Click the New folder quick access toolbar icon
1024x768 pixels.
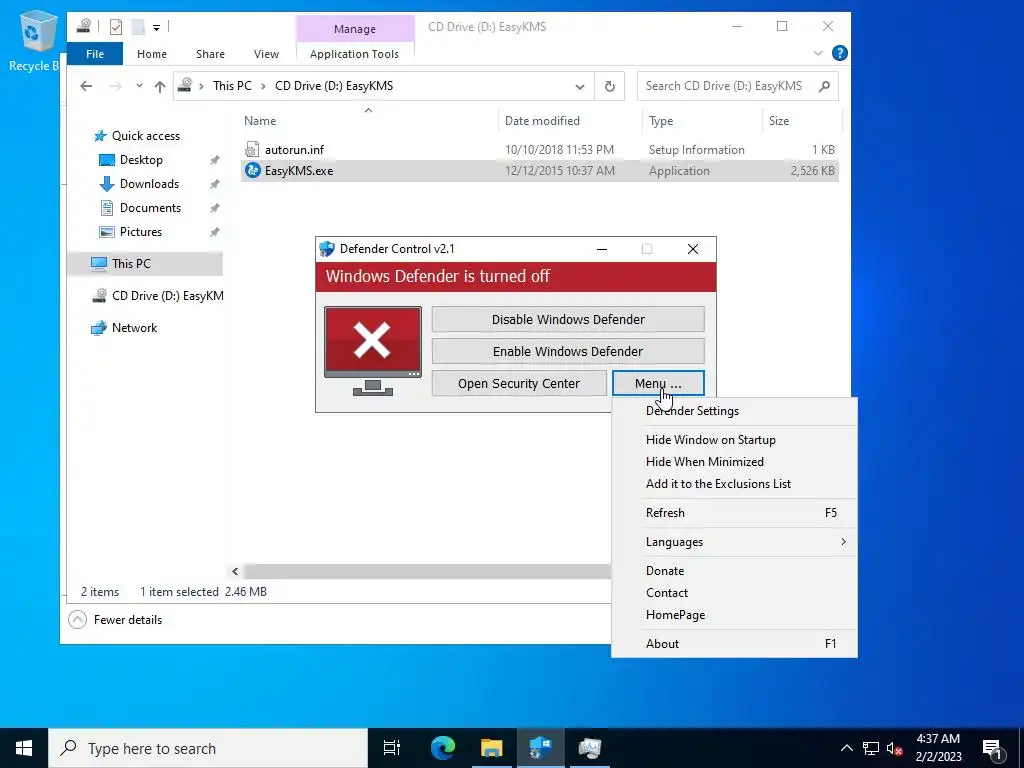(137, 27)
